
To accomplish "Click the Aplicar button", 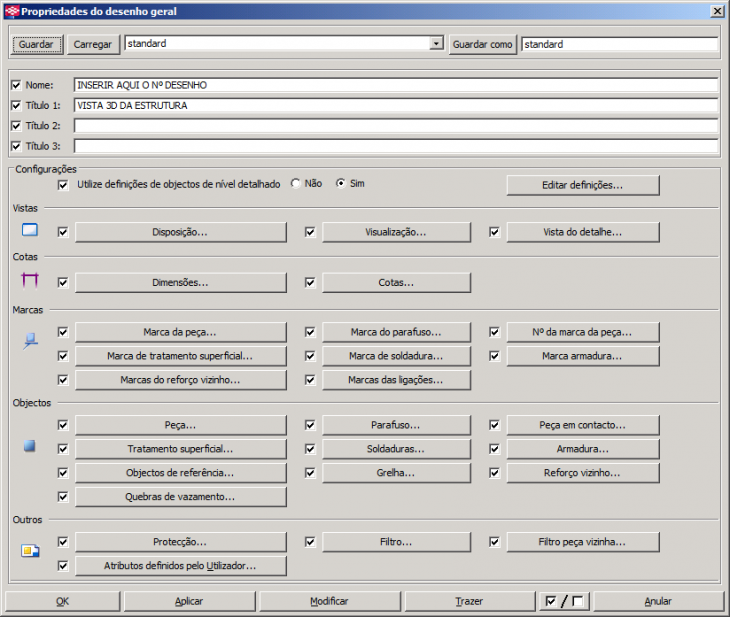I will click(189, 601).
